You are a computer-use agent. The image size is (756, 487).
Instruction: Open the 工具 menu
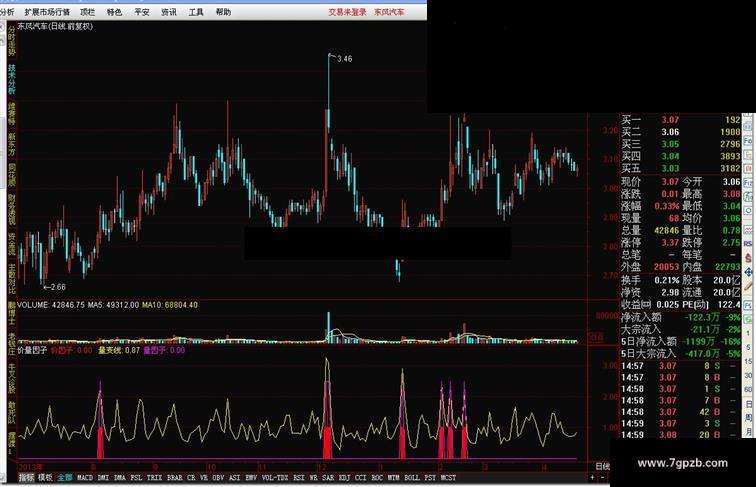(x=196, y=12)
